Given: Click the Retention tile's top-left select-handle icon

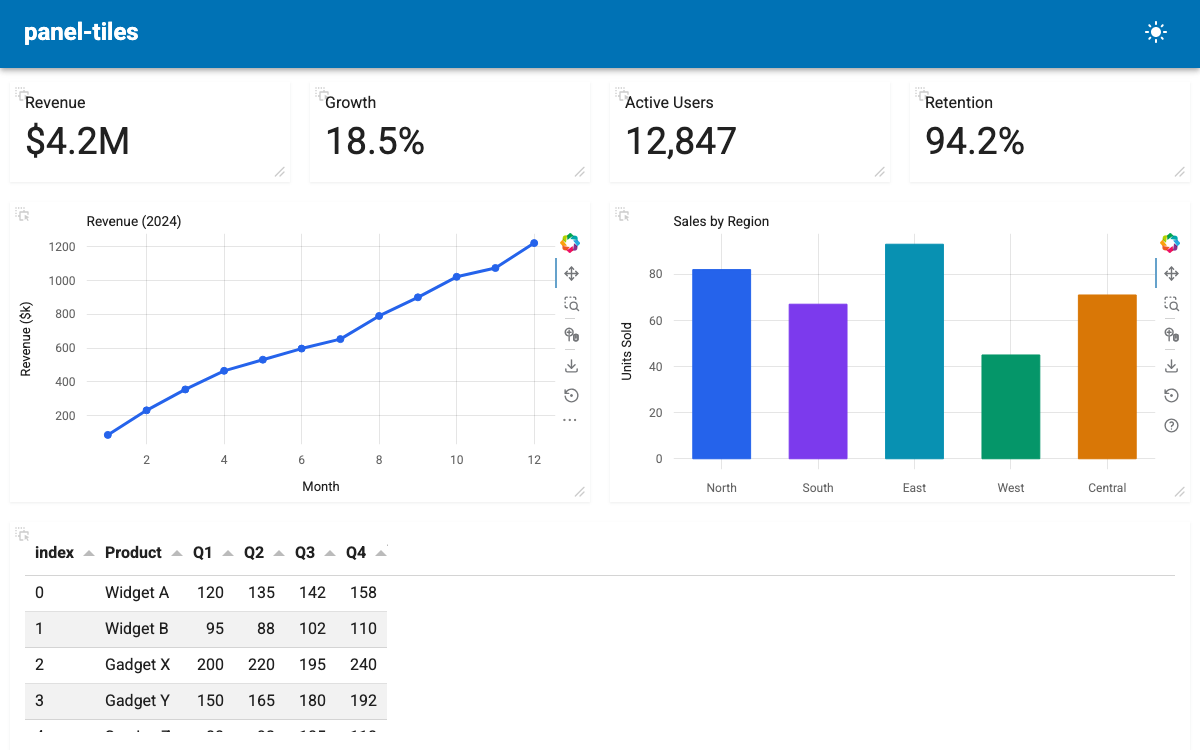Looking at the screenshot, I should click(922, 94).
